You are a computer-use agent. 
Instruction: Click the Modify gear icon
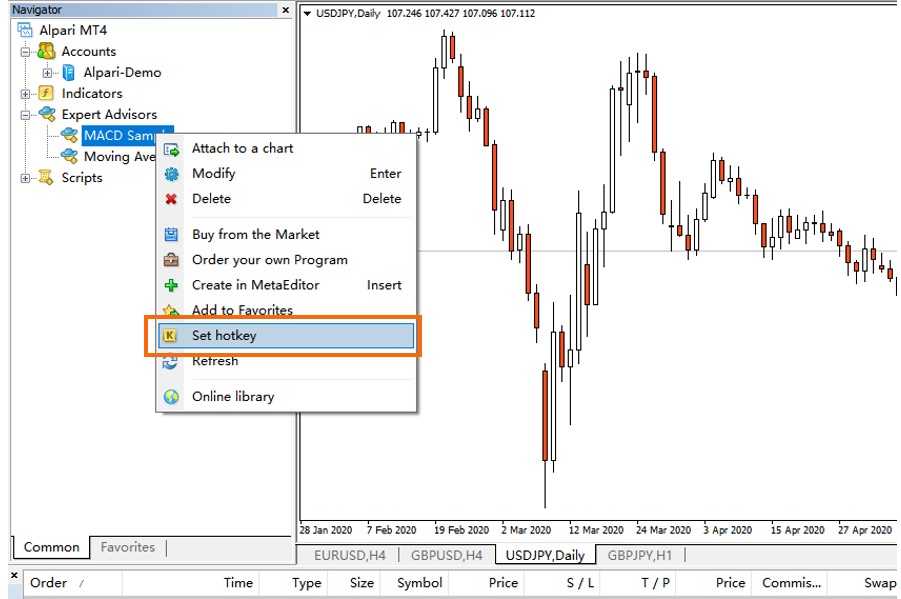[170, 173]
